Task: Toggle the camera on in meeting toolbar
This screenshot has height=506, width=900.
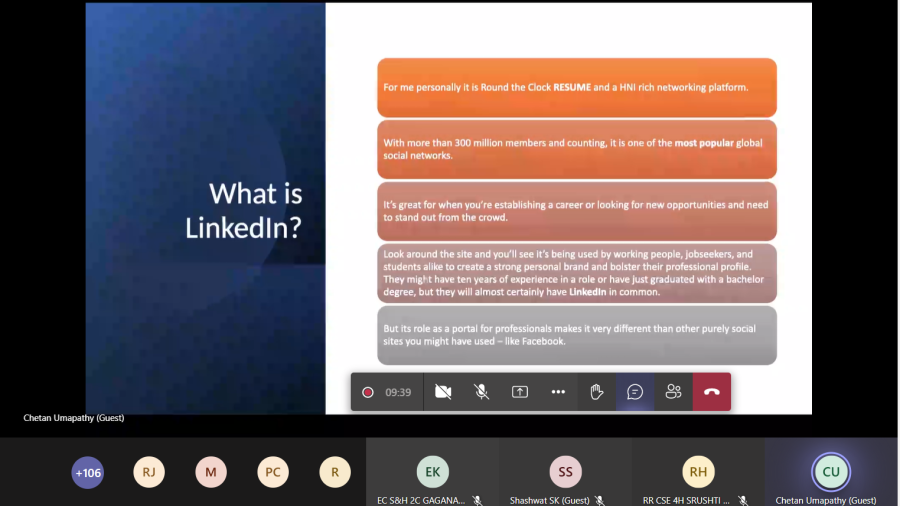Action: click(443, 392)
